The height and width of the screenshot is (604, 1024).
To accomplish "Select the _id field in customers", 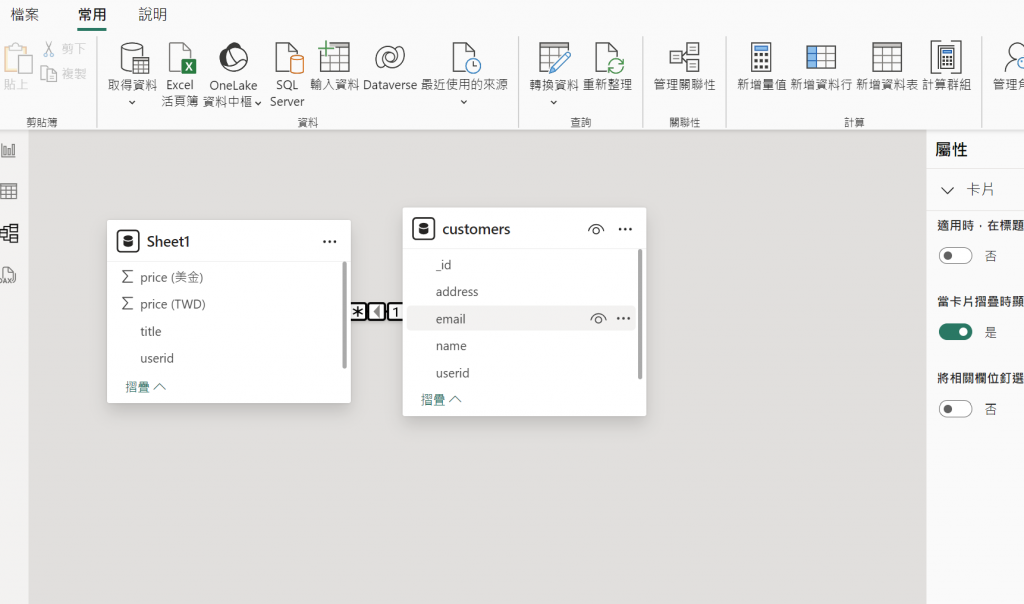I will [x=443, y=264].
